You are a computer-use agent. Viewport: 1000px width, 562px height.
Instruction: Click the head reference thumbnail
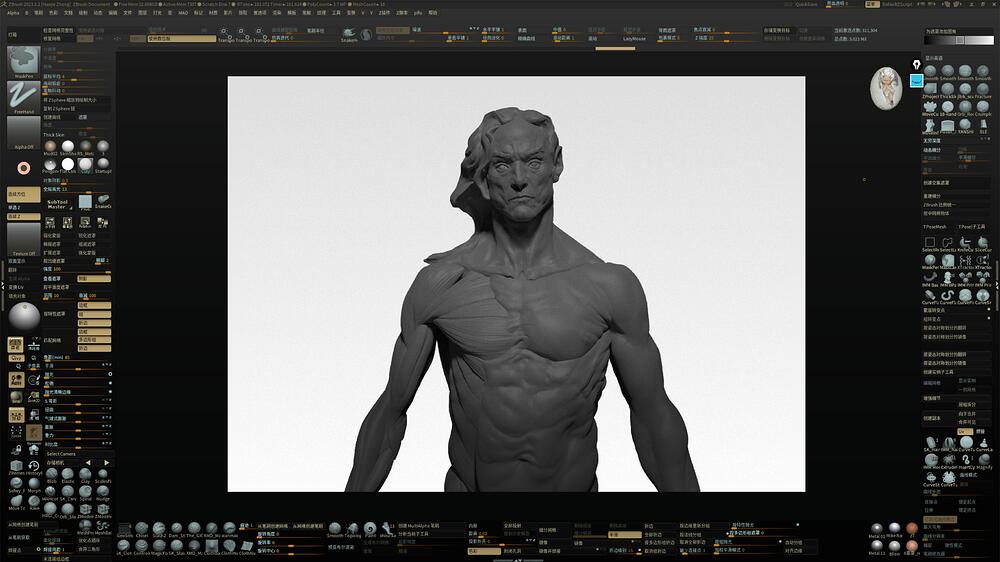pos(886,88)
